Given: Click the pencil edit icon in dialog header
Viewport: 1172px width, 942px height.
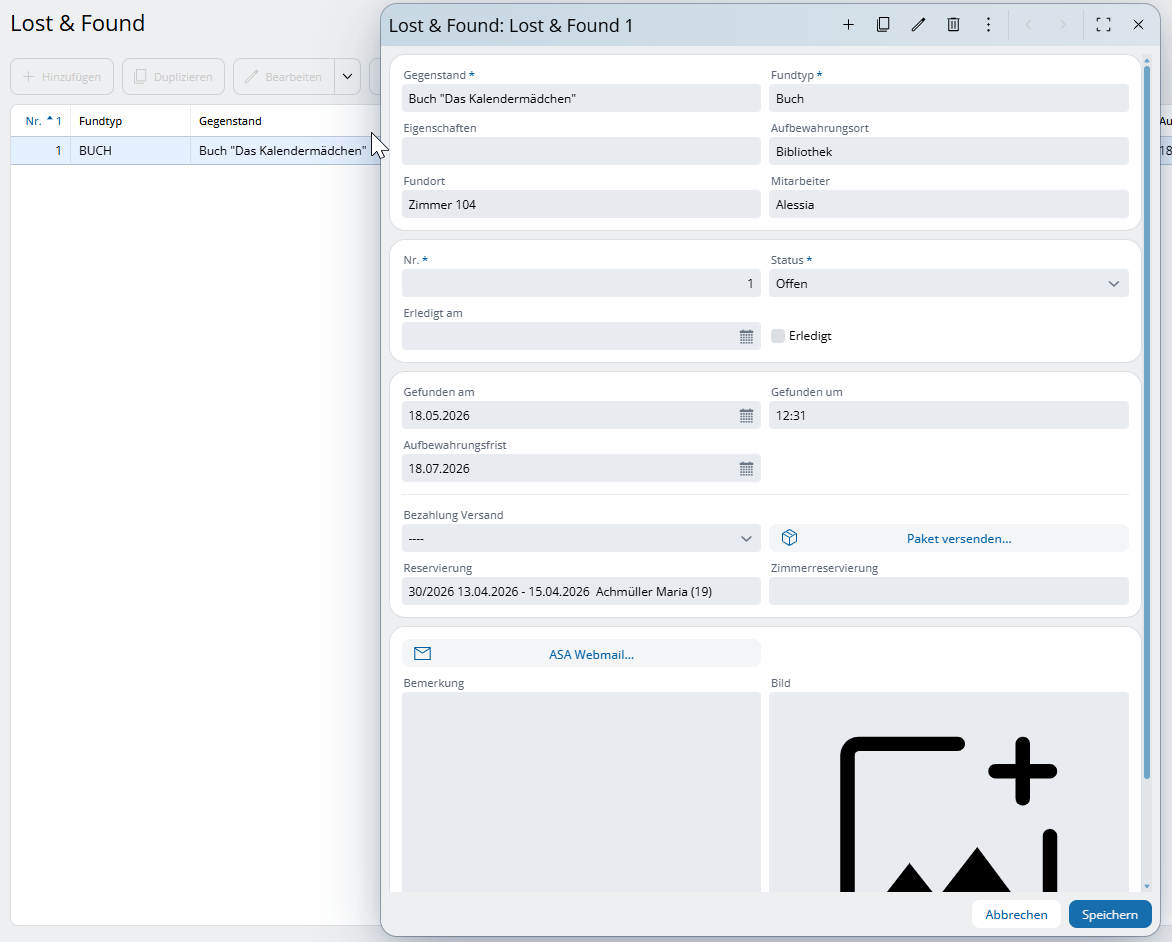Looking at the screenshot, I should click(x=918, y=25).
